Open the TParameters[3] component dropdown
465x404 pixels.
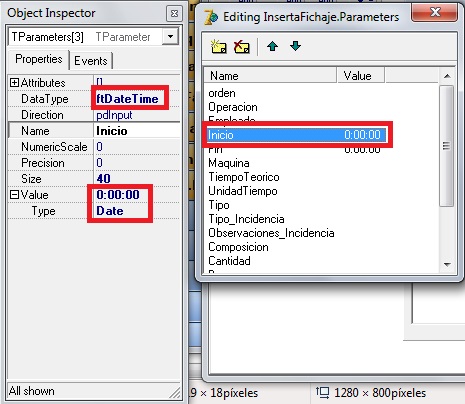pos(170,36)
